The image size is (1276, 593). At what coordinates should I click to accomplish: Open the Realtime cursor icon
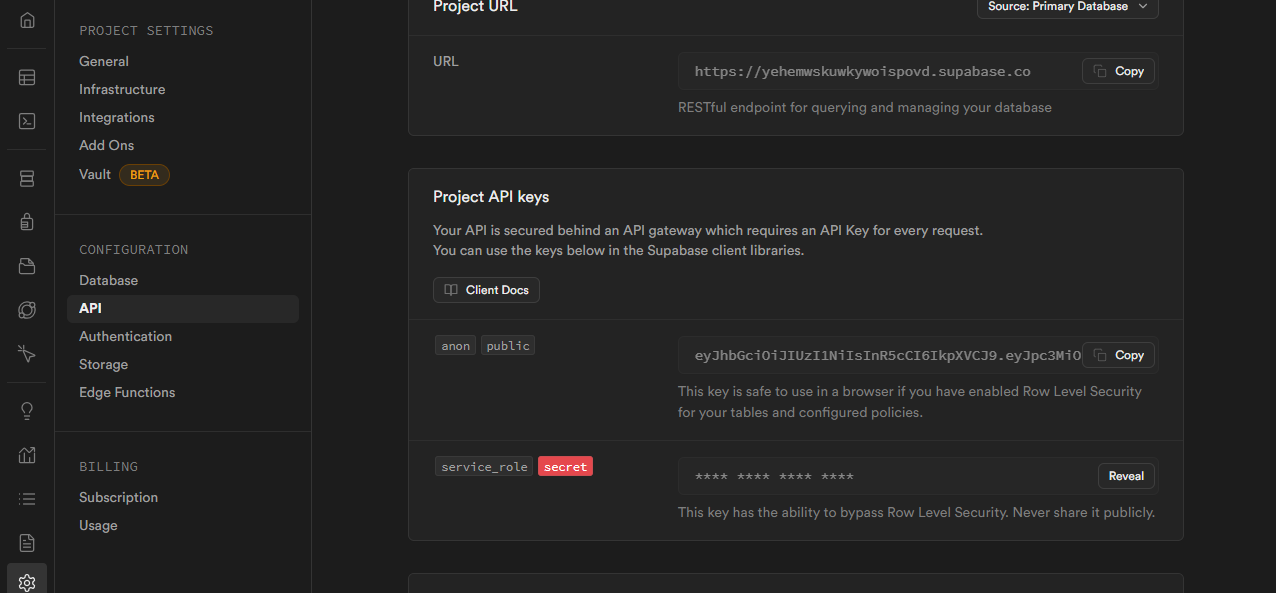(x=27, y=354)
